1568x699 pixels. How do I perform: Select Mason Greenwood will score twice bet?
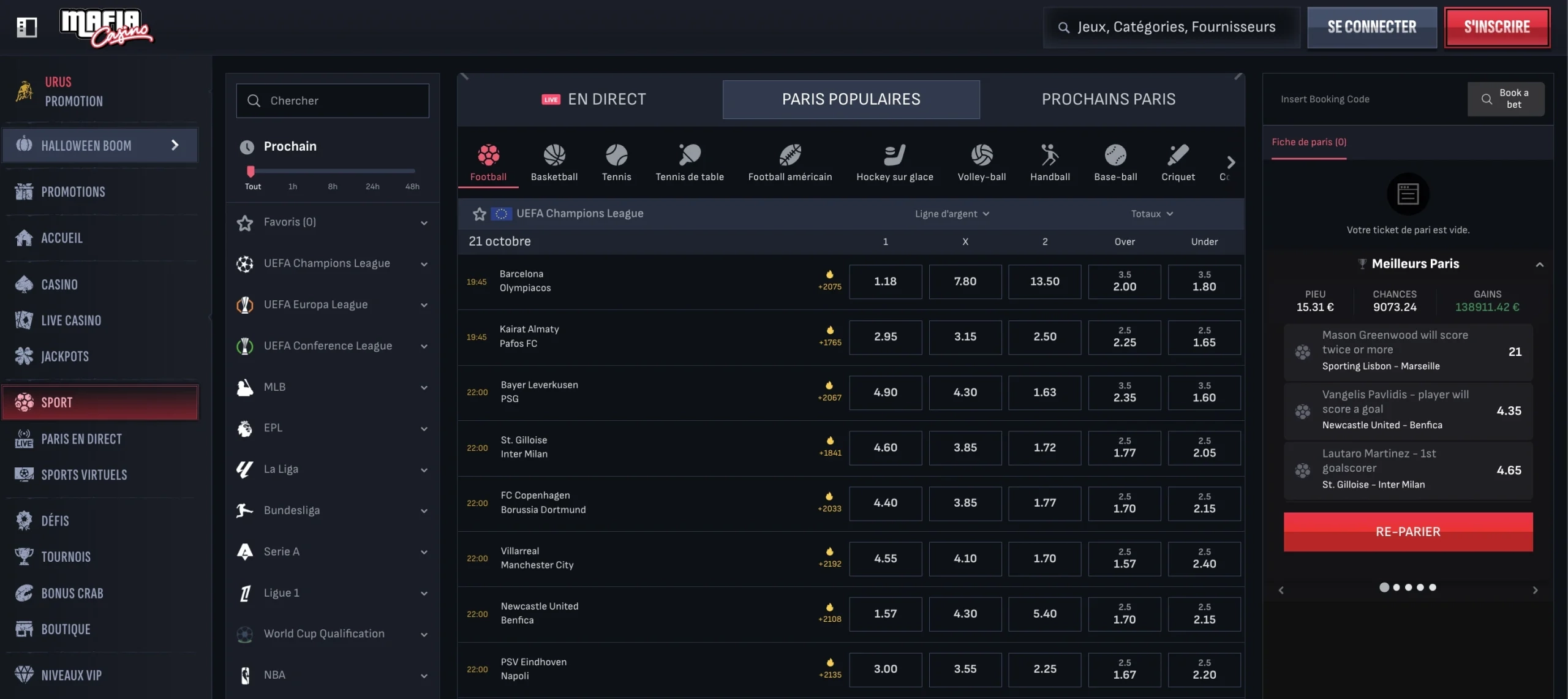coord(1408,351)
